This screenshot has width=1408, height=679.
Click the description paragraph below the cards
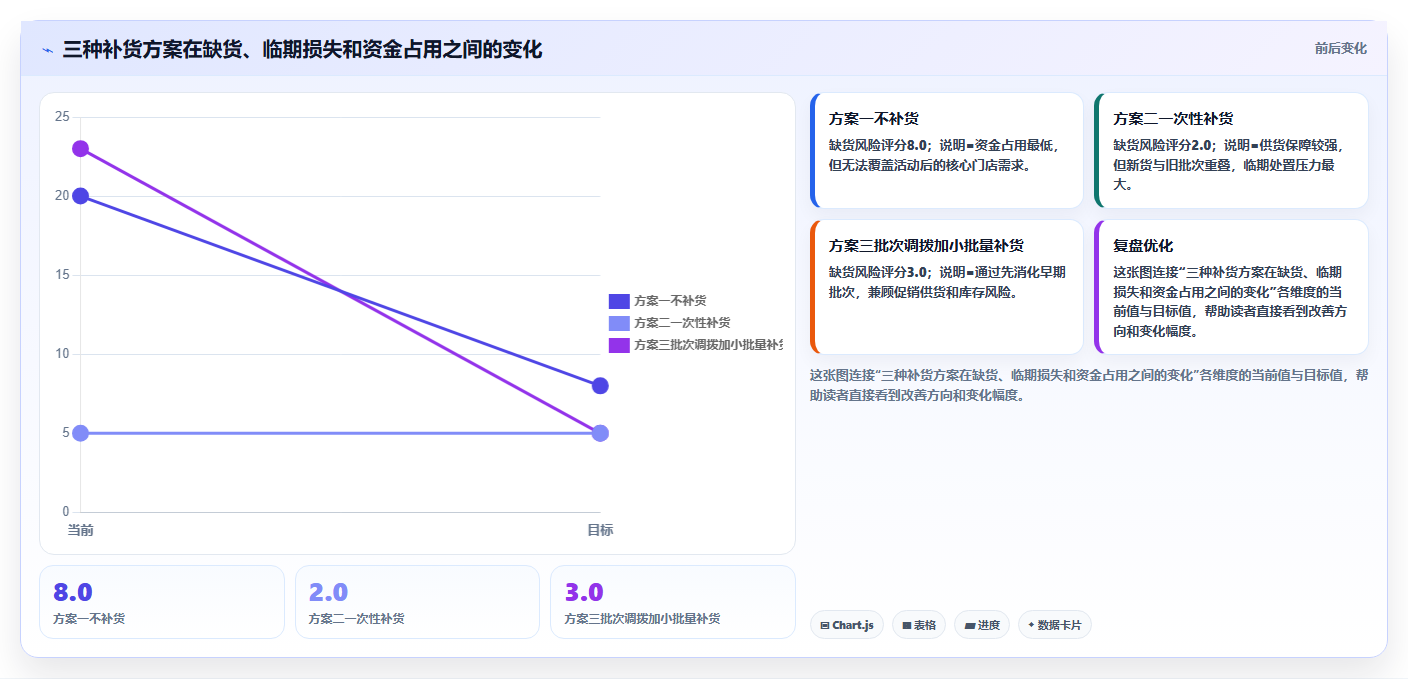click(x=1088, y=385)
